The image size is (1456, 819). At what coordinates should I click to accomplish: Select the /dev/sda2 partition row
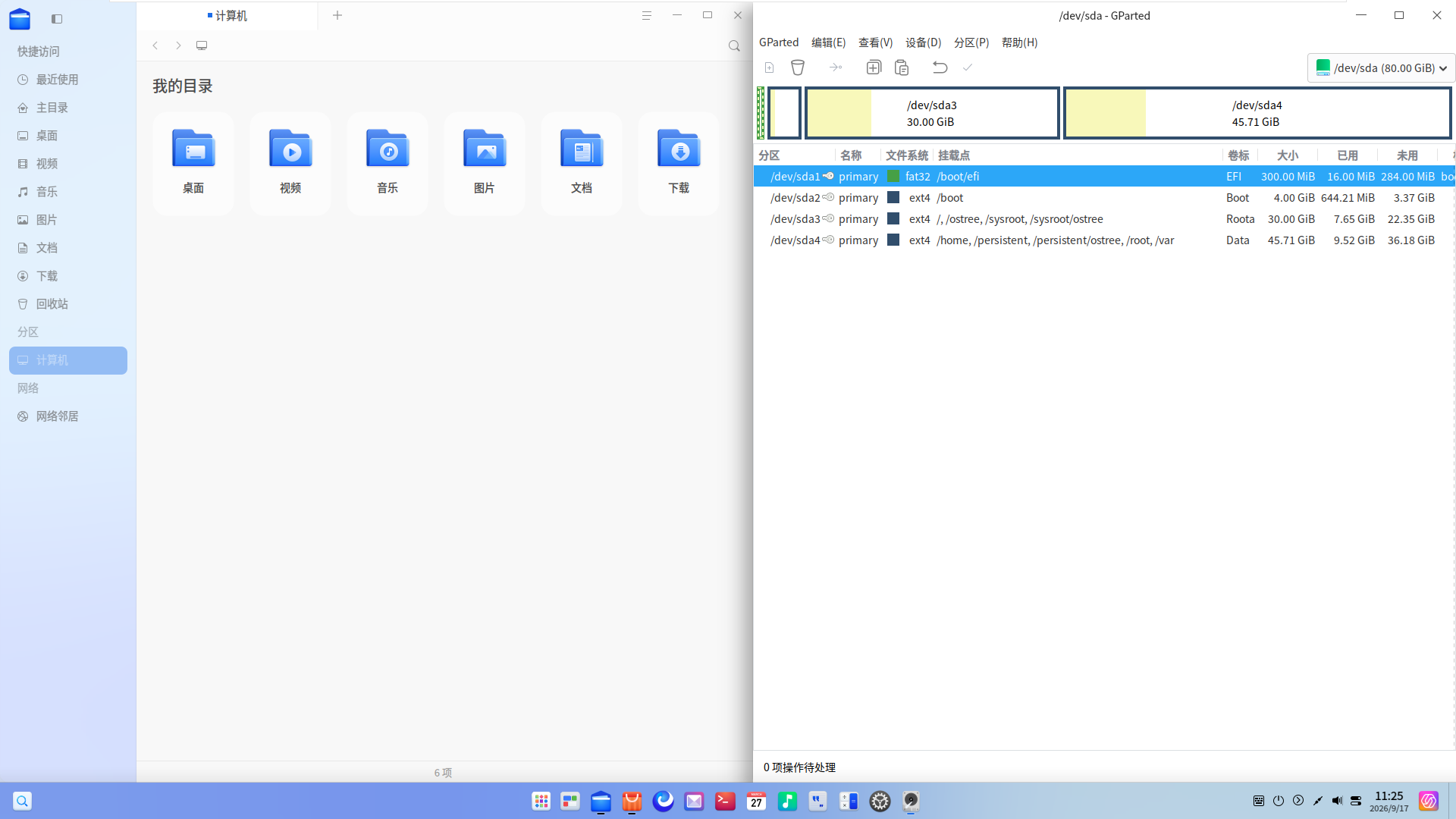[x=1104, y=198]
